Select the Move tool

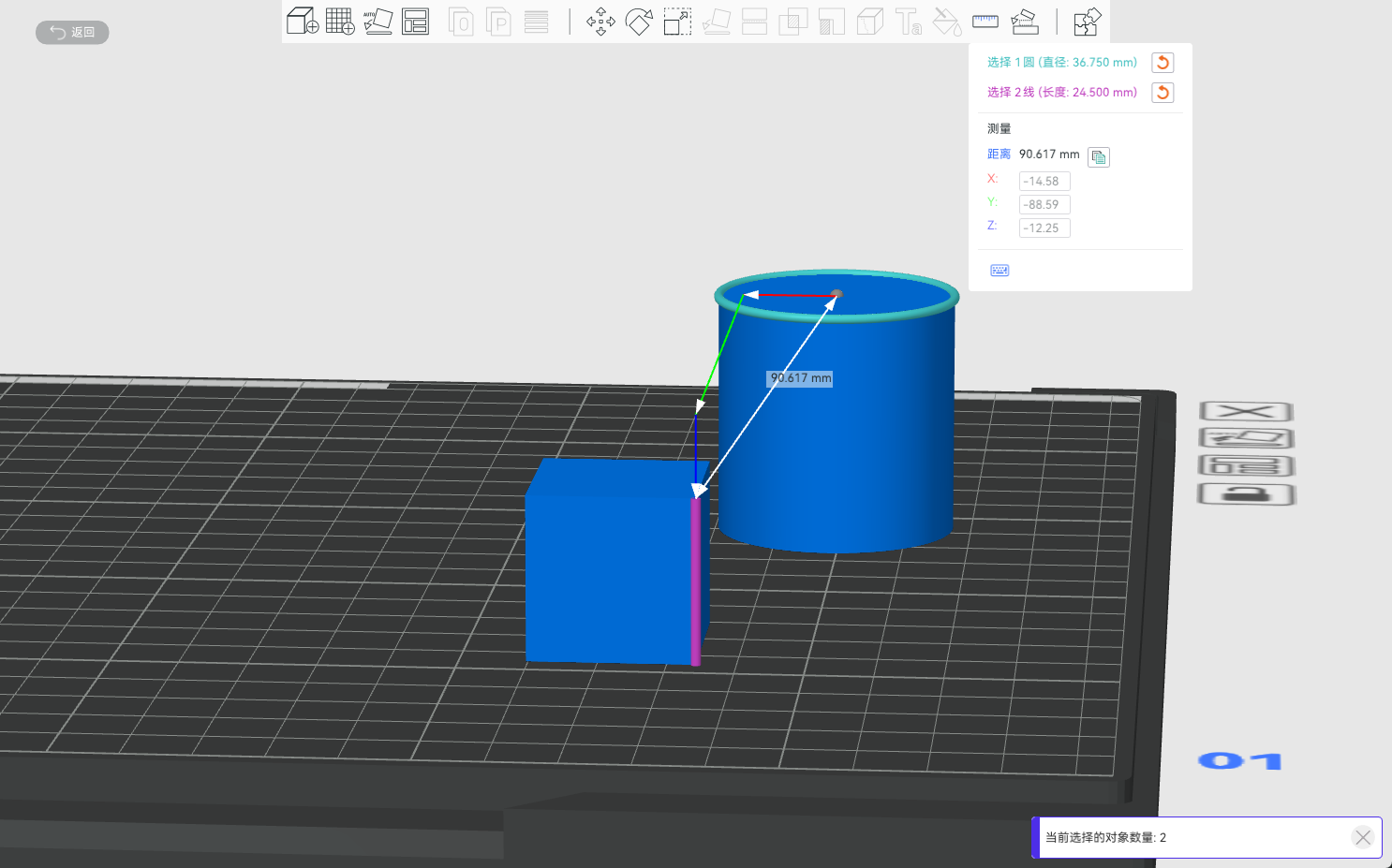[600, 22]
